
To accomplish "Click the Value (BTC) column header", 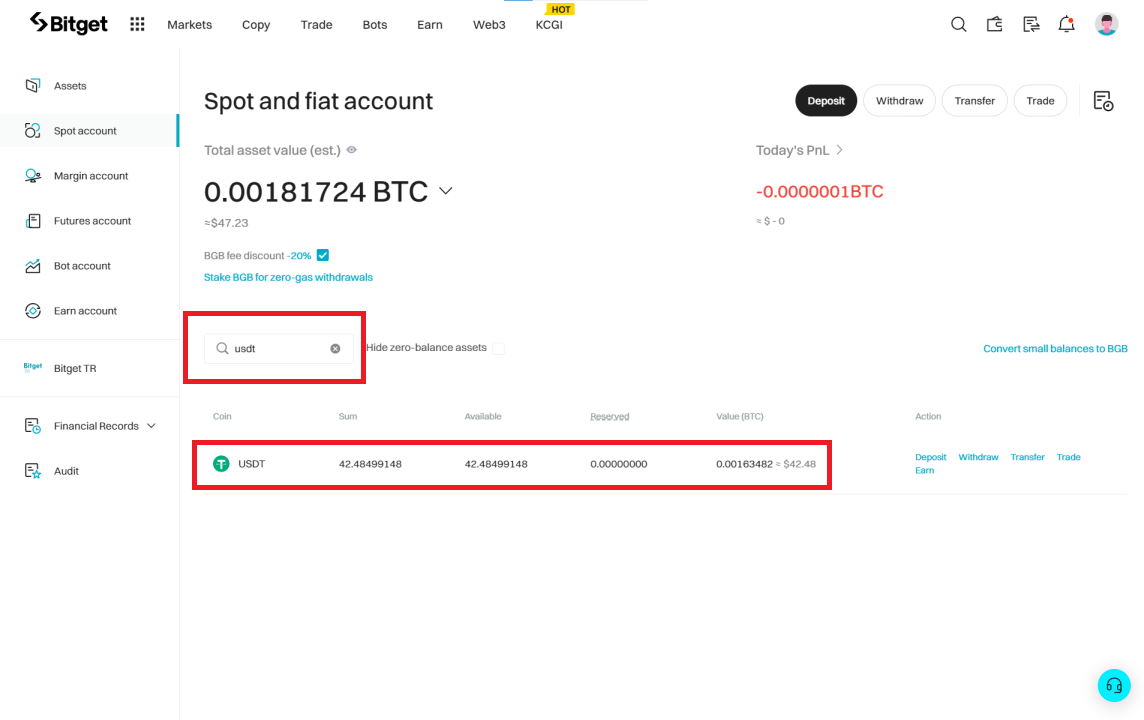I will point(740,417).
